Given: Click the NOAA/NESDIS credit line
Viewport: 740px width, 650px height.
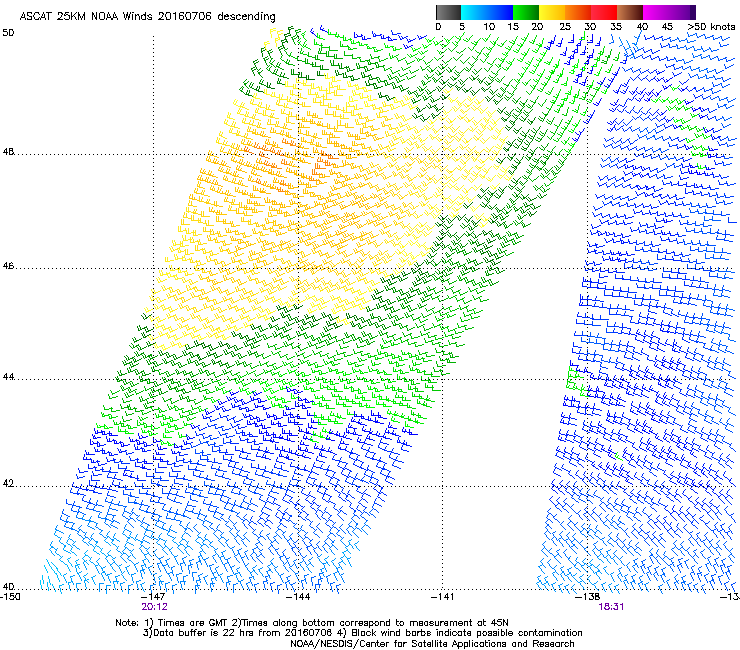Looking at the screenshot, I should tap(432, 644).
